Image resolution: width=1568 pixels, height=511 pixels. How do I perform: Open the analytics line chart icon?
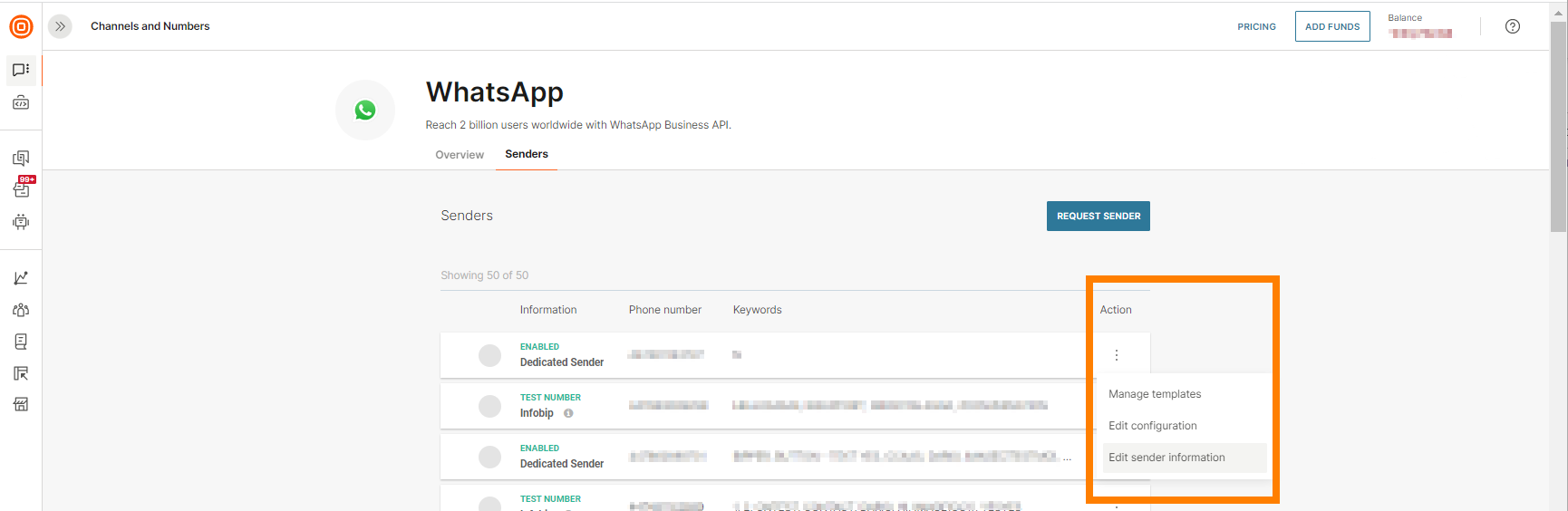(21, 278)
